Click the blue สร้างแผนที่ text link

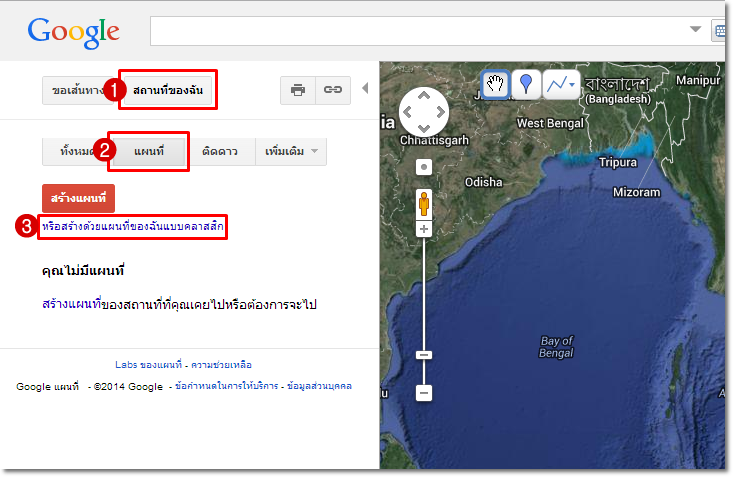[72, 304]
